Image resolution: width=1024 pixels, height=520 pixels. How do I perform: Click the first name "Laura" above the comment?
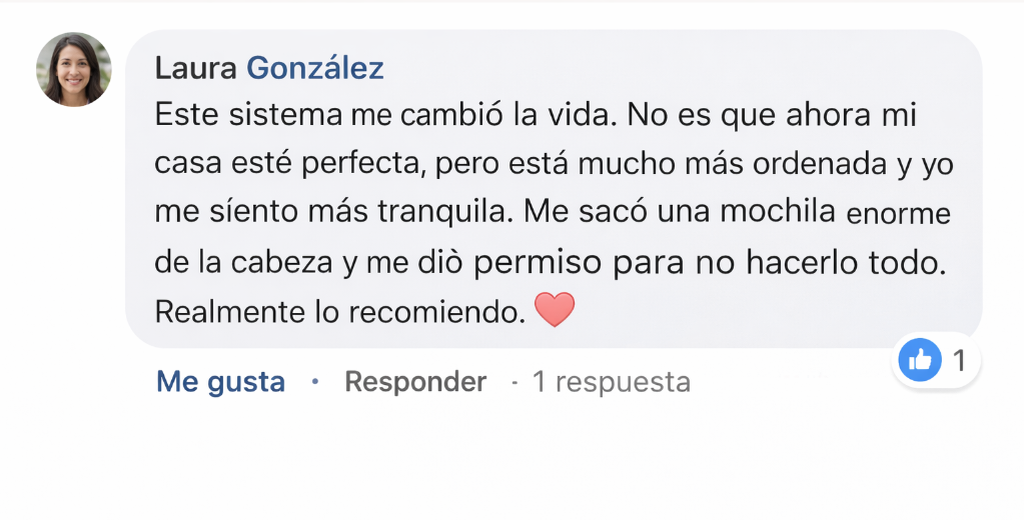point(196,68)
